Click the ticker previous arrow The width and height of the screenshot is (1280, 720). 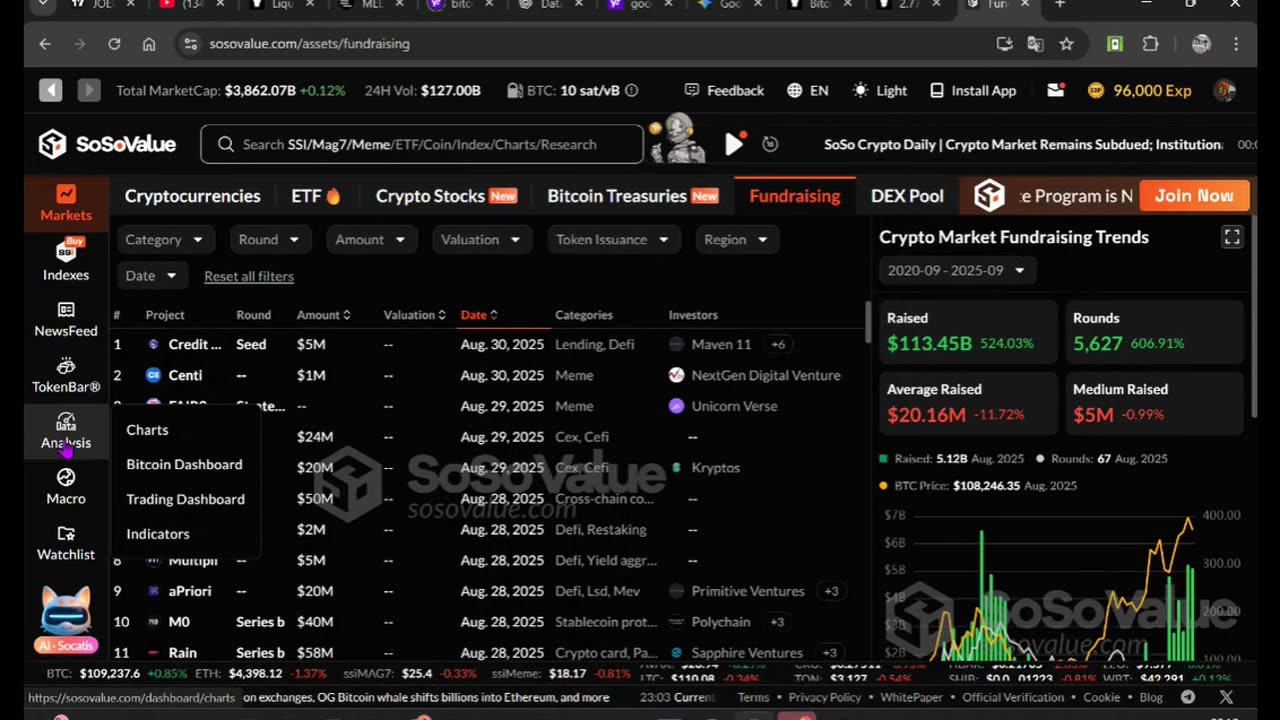pos(50,90)
